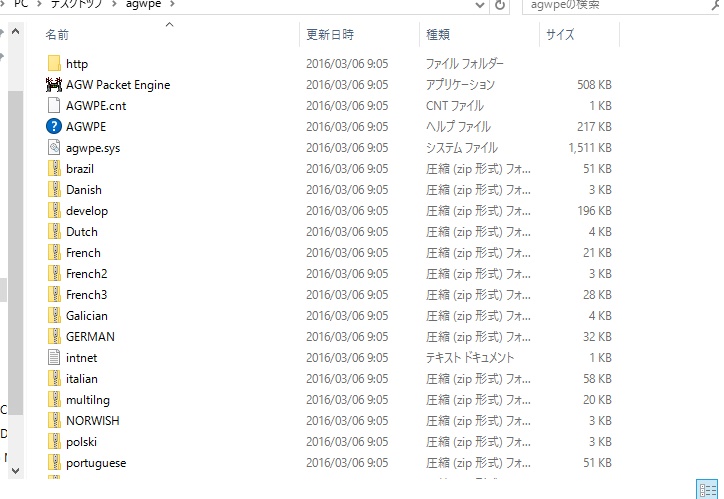The width and height of the screenshot is (724, 499).
Task: Select the file name multilng
Action: [88, 400]
